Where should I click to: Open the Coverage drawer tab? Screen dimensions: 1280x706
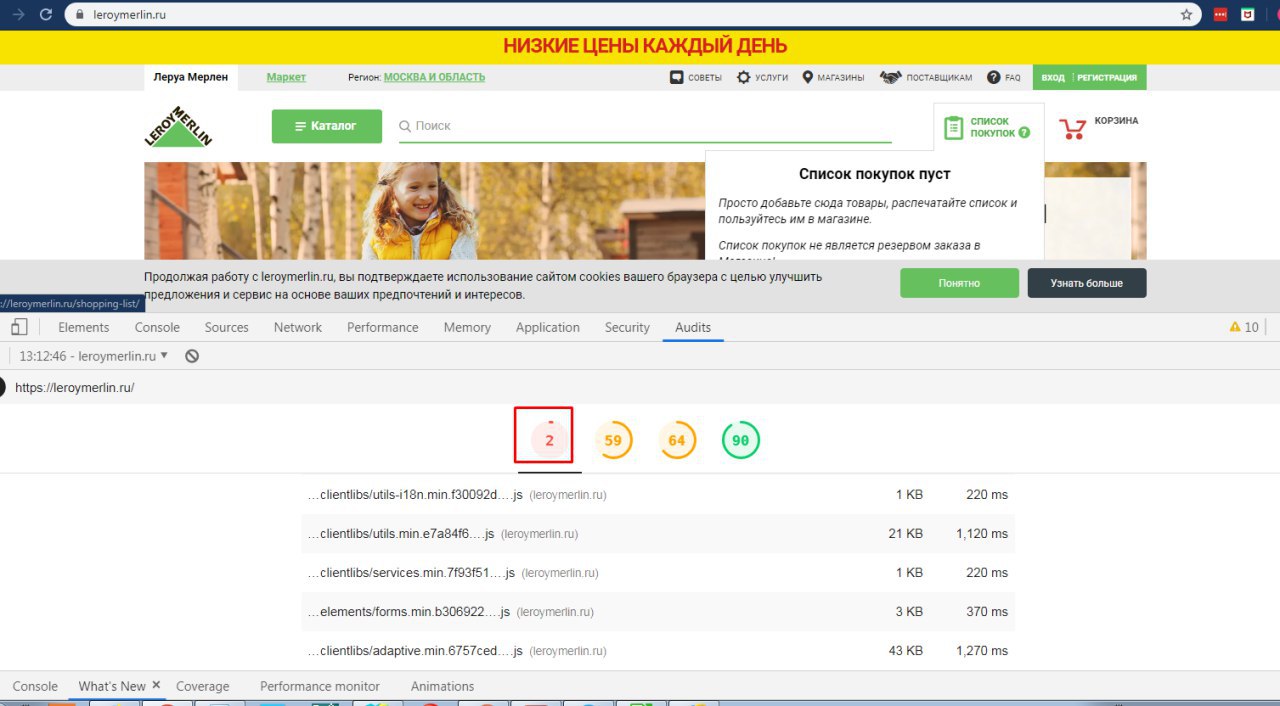203,686
